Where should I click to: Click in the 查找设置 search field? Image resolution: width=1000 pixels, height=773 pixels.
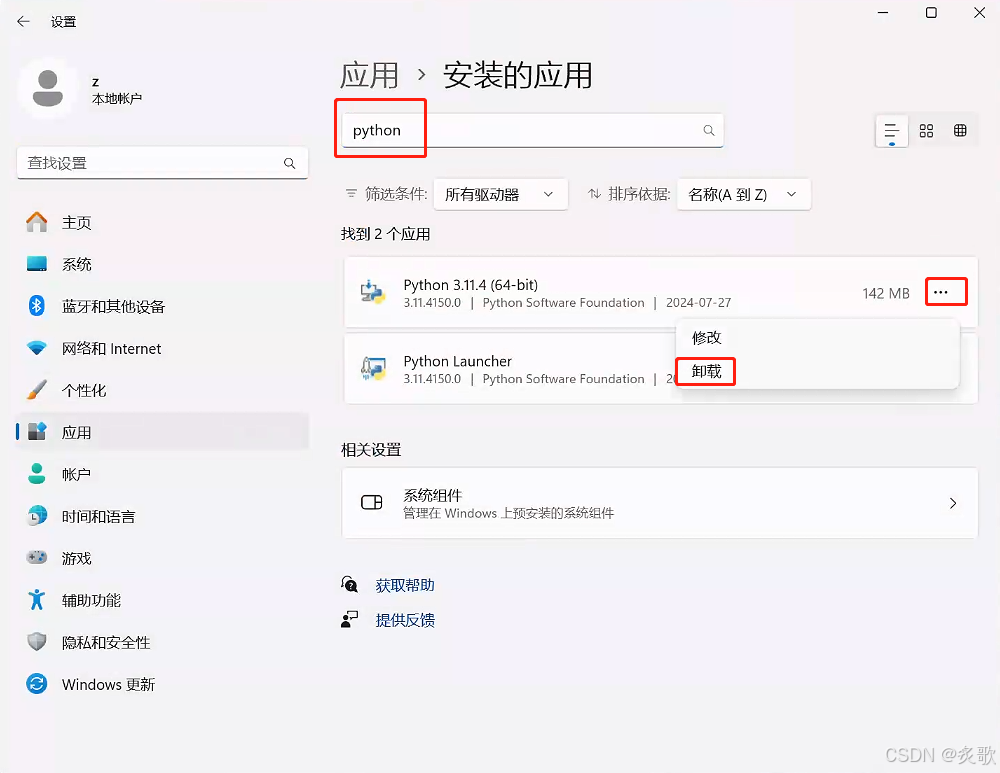click(163, 163)
